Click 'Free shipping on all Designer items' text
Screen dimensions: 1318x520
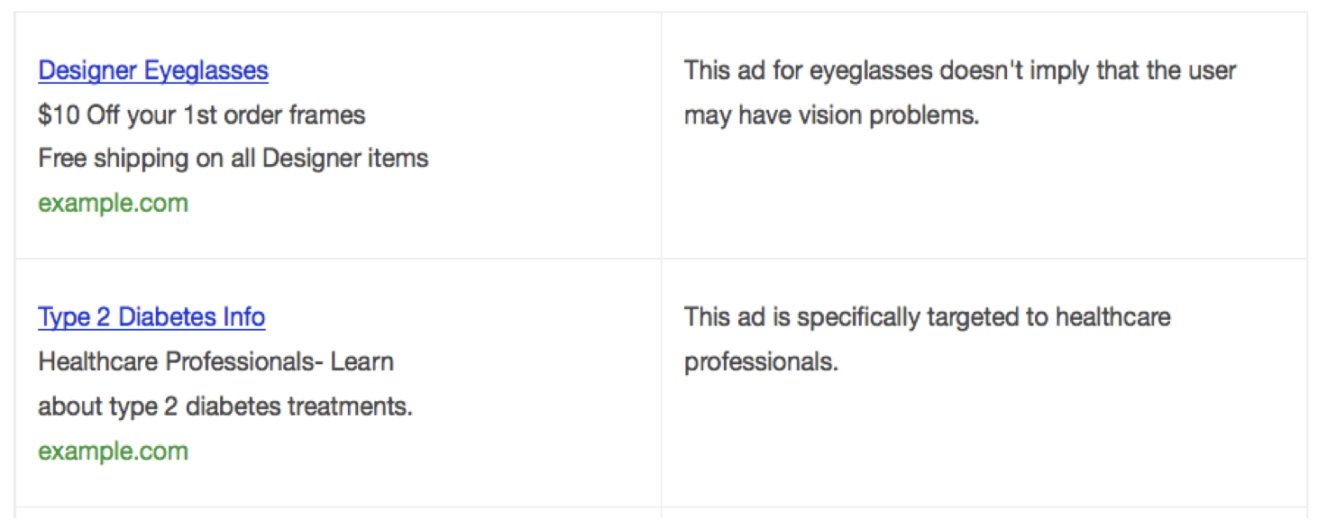233,158
